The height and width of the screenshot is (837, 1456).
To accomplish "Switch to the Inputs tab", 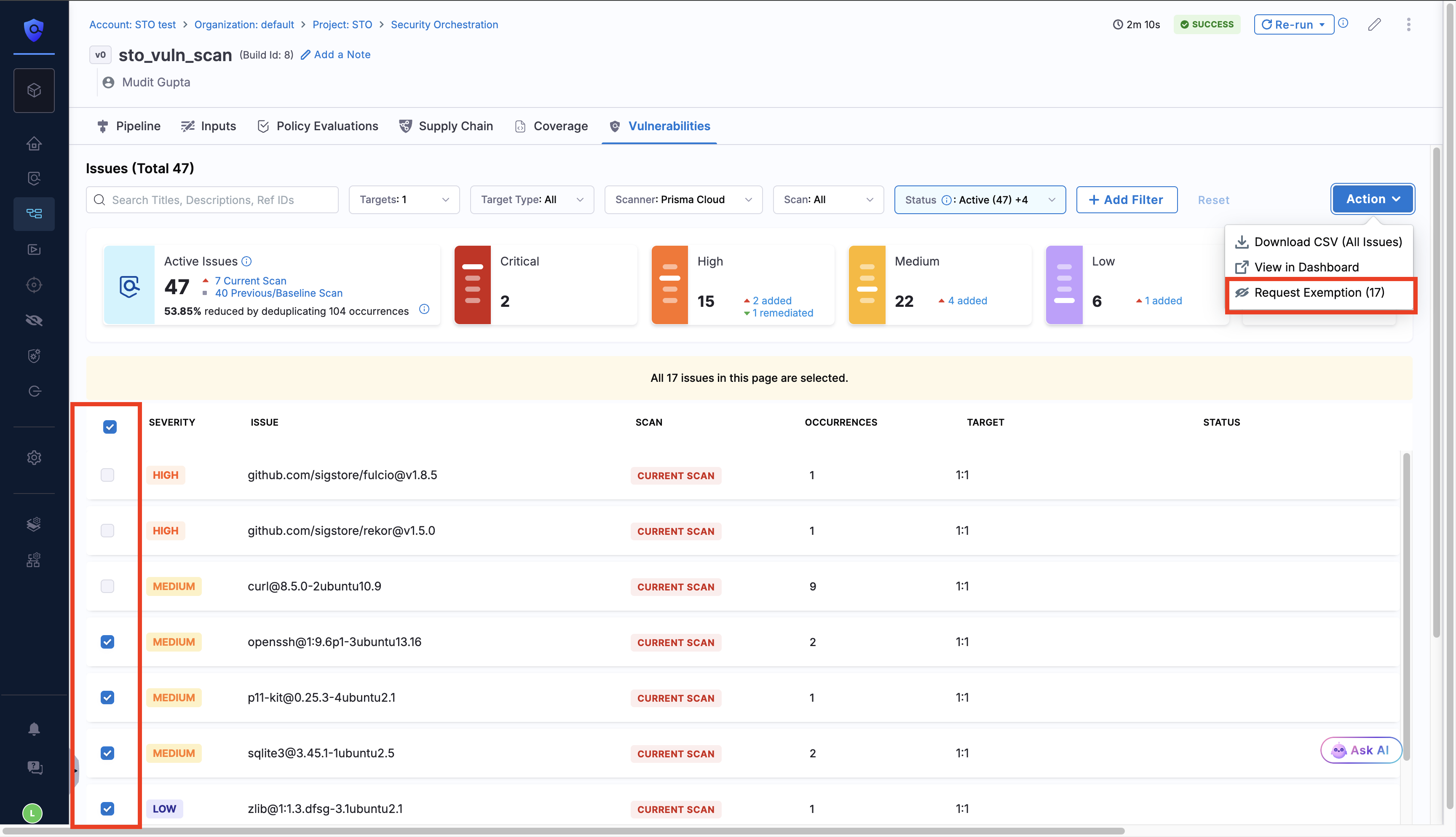I will (209, 126).
